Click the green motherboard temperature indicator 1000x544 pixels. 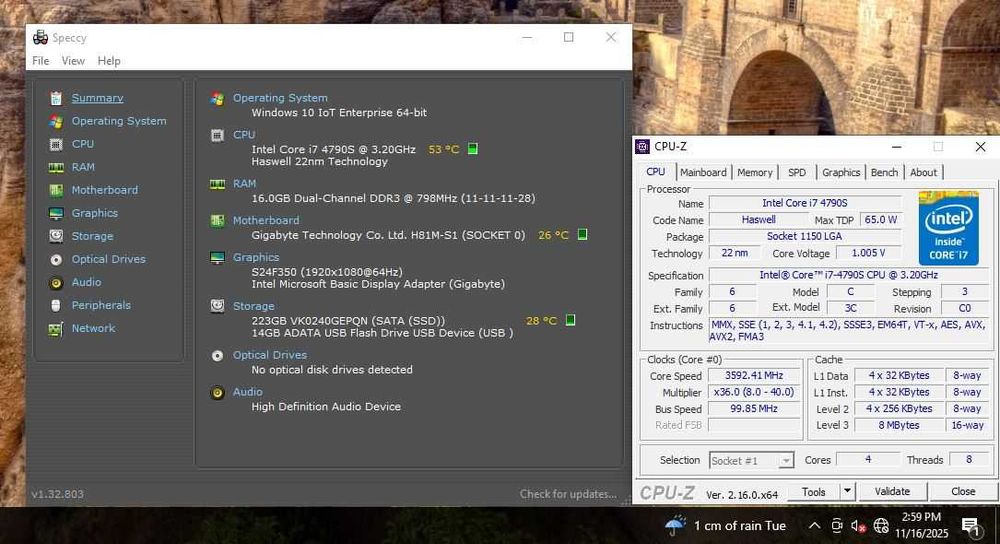(582, 235)
